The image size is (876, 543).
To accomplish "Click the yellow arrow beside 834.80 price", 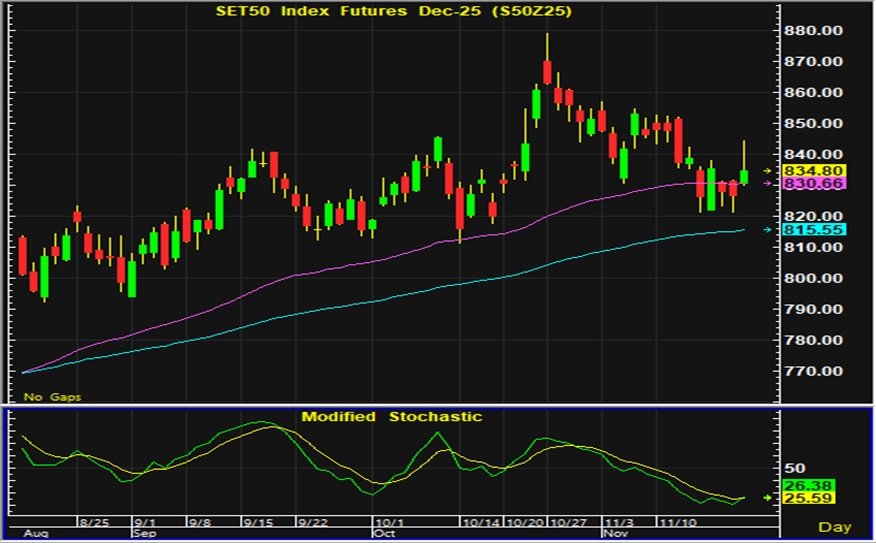I will tap(767, 171).
